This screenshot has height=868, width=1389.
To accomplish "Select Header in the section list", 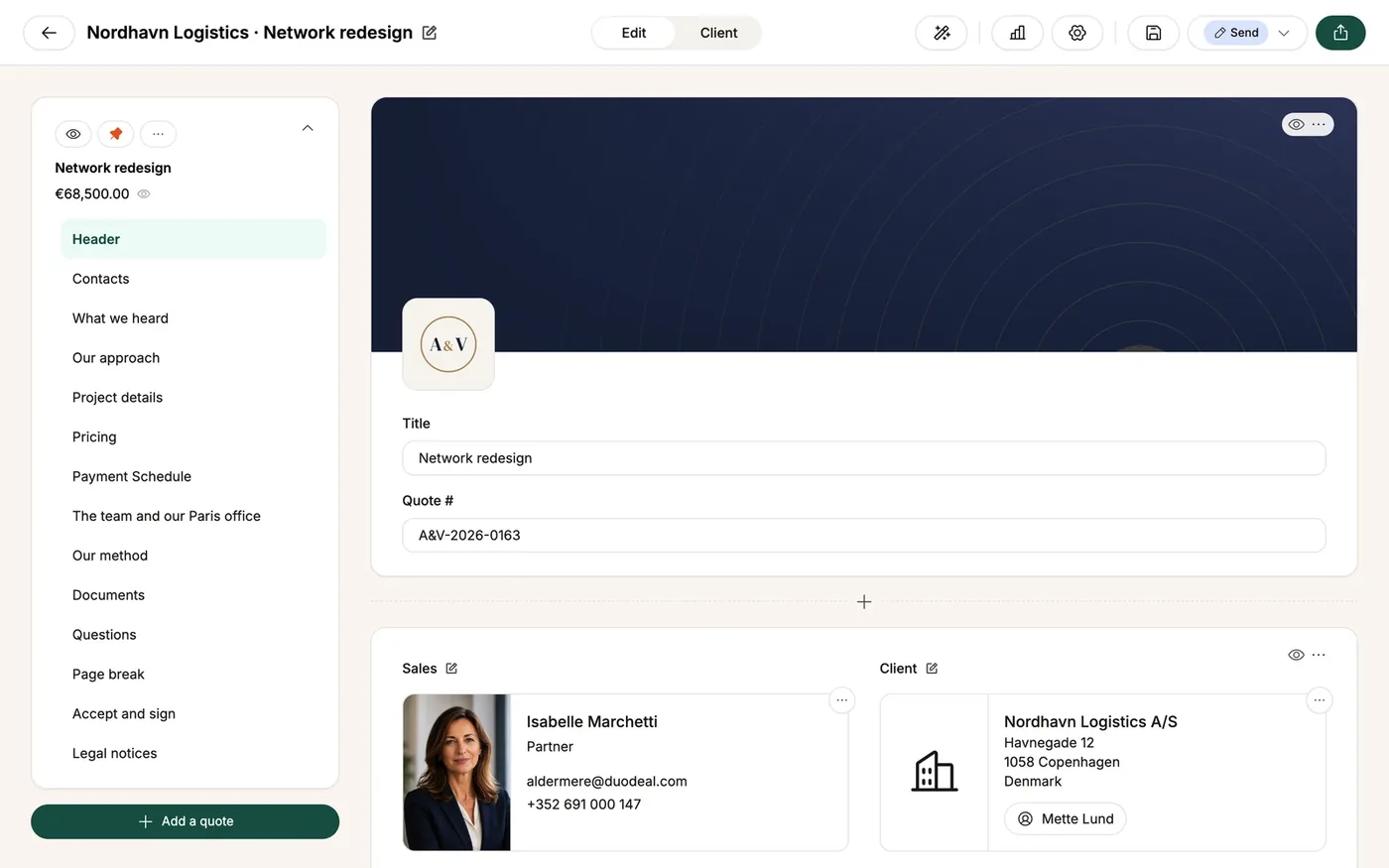I will point(193,239).
